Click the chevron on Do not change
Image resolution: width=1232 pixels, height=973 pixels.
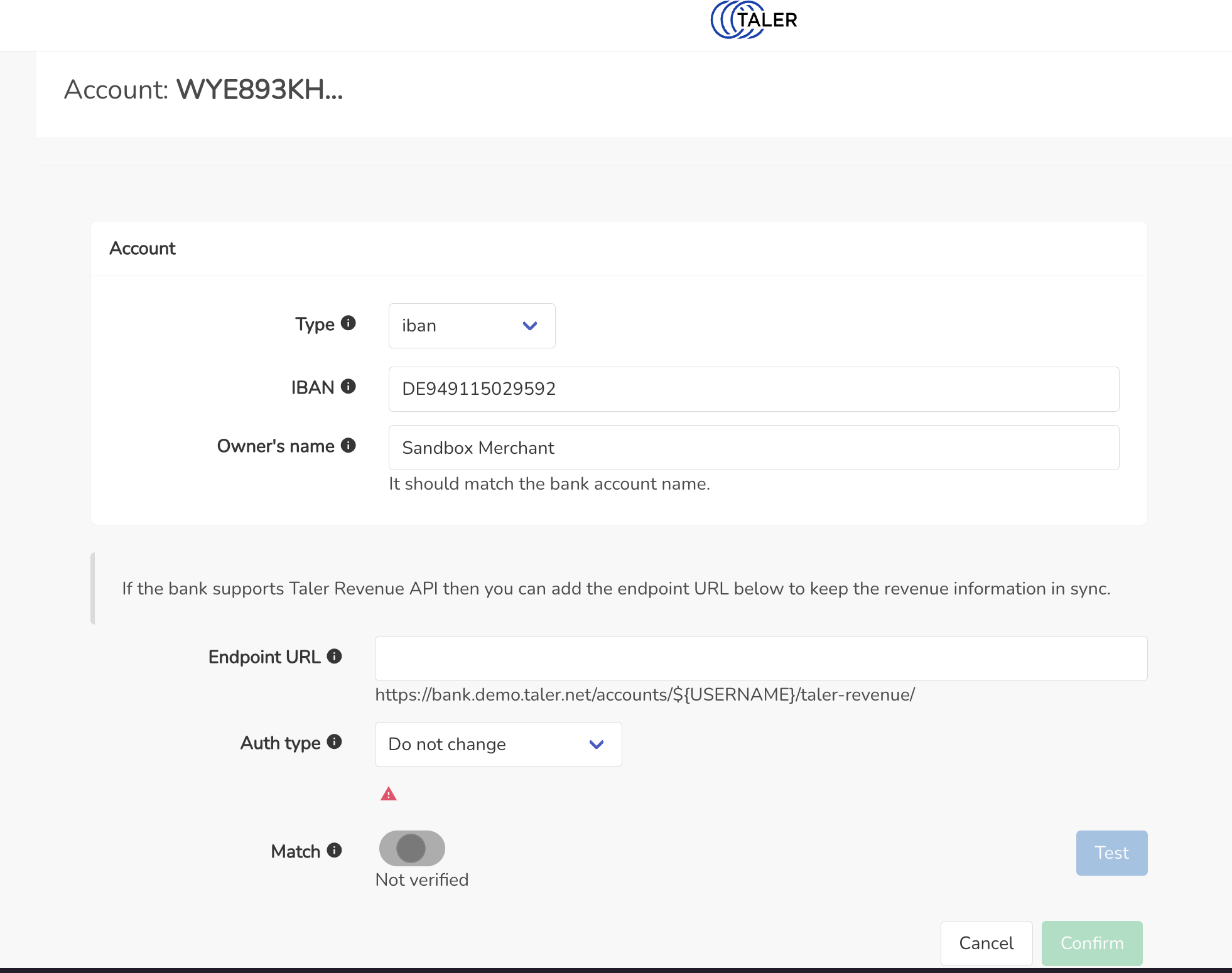[597, 745]
